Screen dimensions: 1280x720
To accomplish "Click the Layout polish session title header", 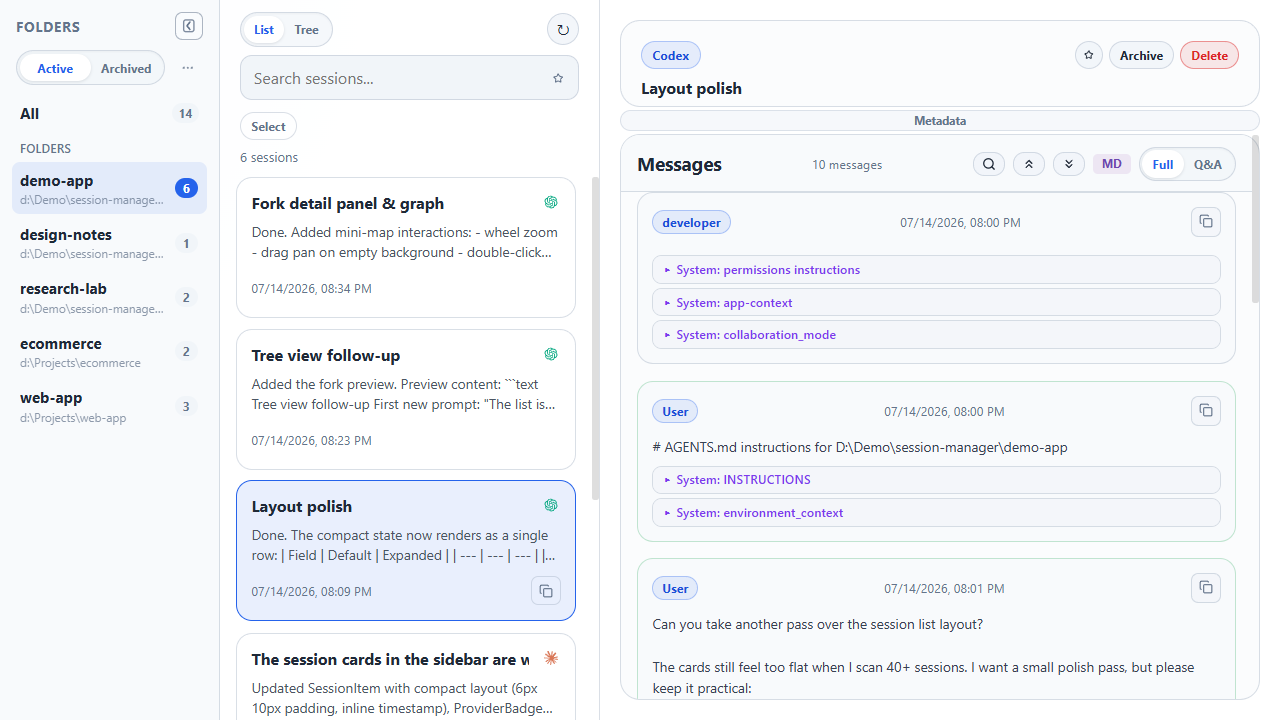I will click(x=691, y=88).
